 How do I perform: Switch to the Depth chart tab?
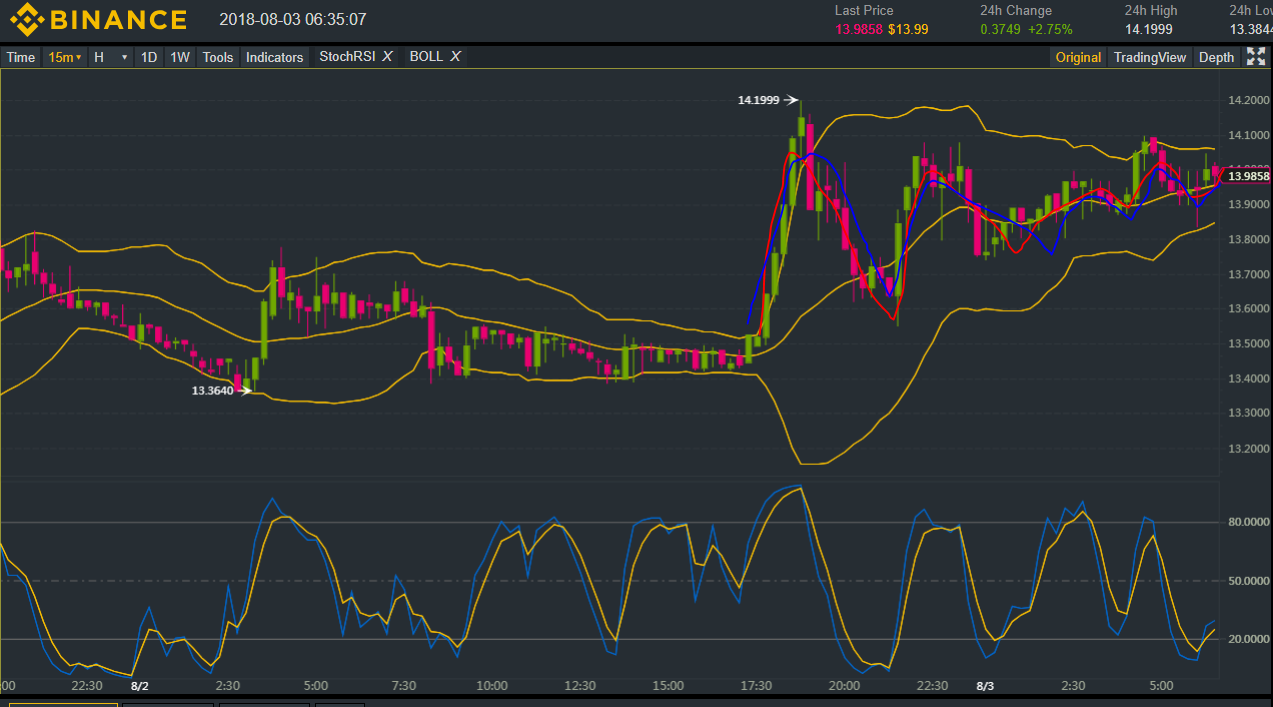point(1217,57)
